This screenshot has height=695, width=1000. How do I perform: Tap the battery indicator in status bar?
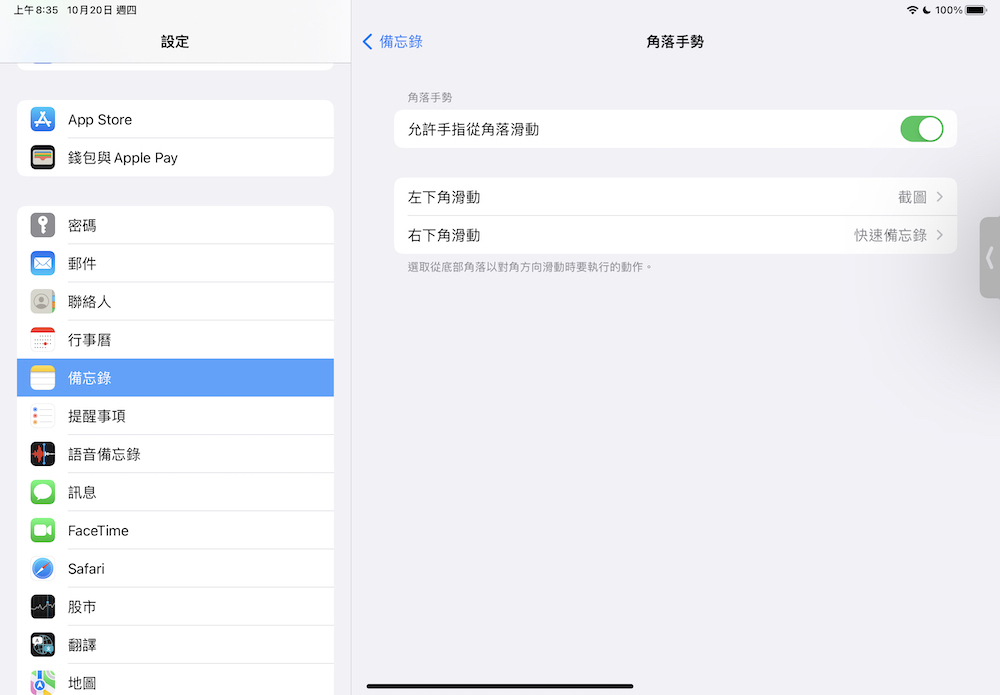pyautogui.click(x=975, y=10)
